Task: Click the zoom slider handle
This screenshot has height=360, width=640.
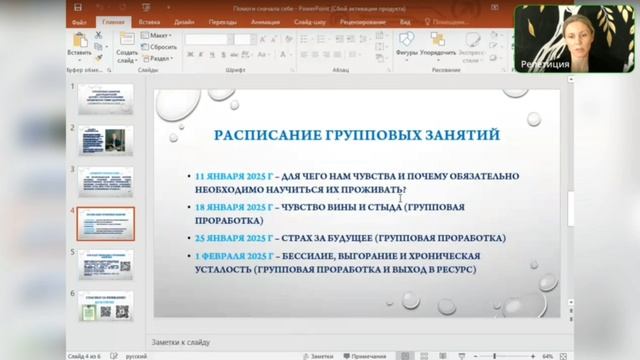Action: [494, 356]
